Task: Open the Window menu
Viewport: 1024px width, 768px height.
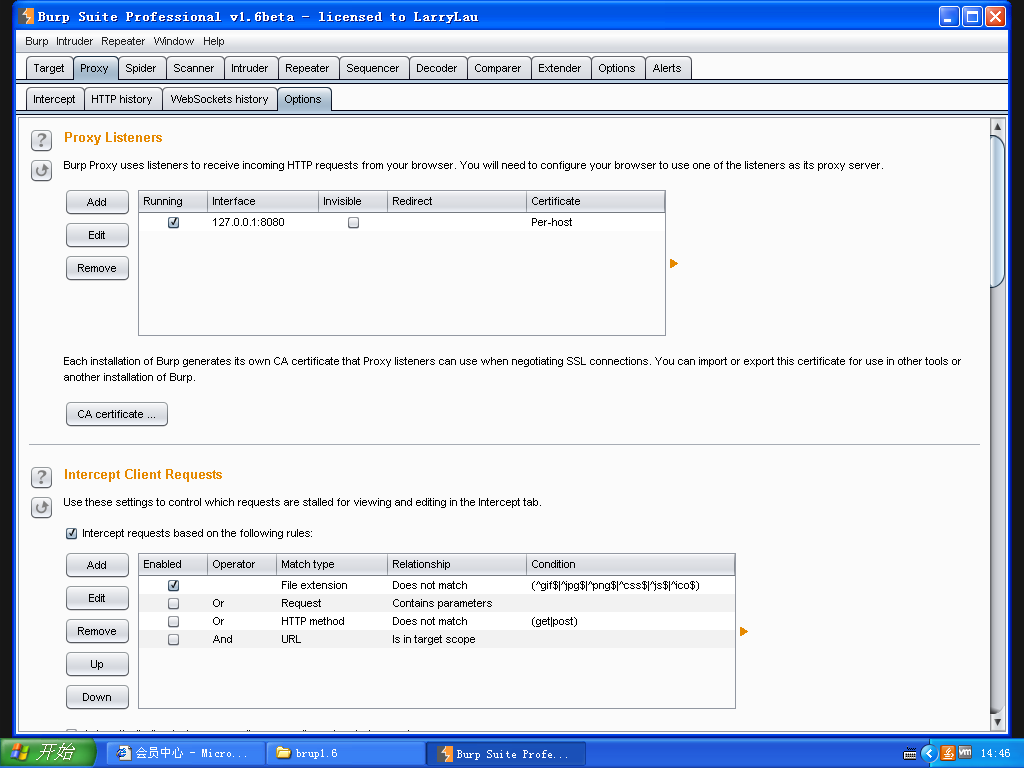Action: point(174,41)
